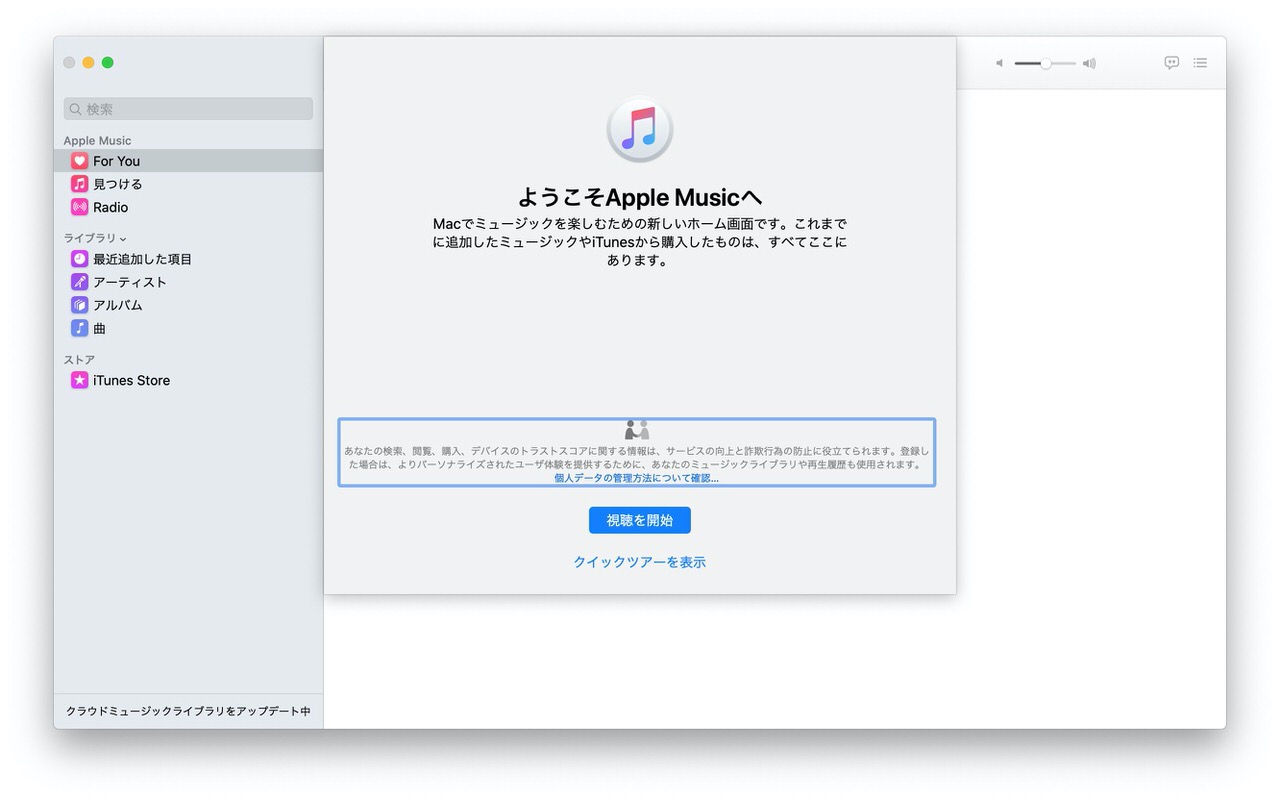Click the アーティスト microphone icon
Screen dimensions: 1280x800
pos(79,282)
